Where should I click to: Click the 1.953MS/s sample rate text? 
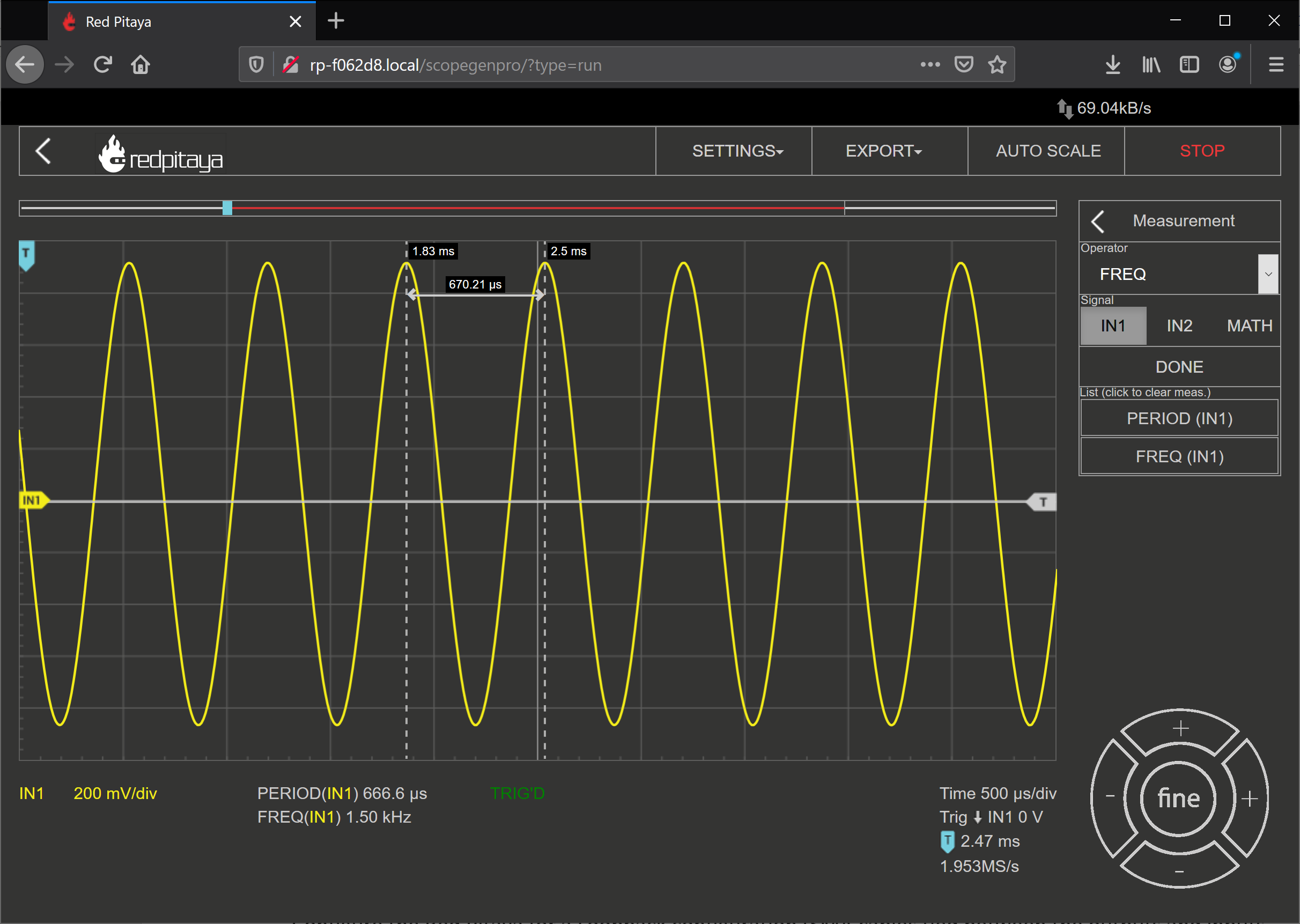pyautogui.click(x=979, y=867)
